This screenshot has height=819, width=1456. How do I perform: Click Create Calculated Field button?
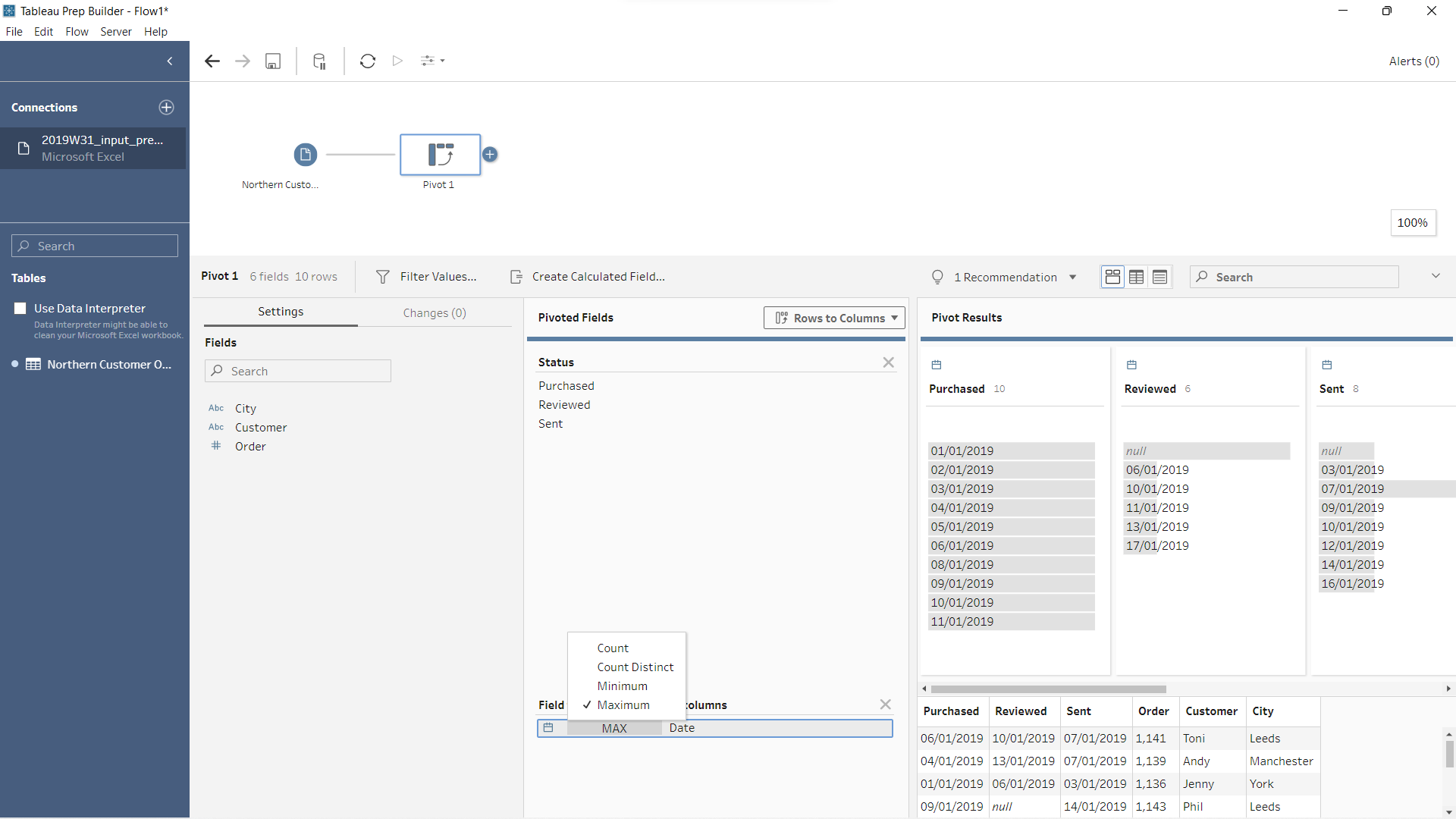click(x=588, y=277)
